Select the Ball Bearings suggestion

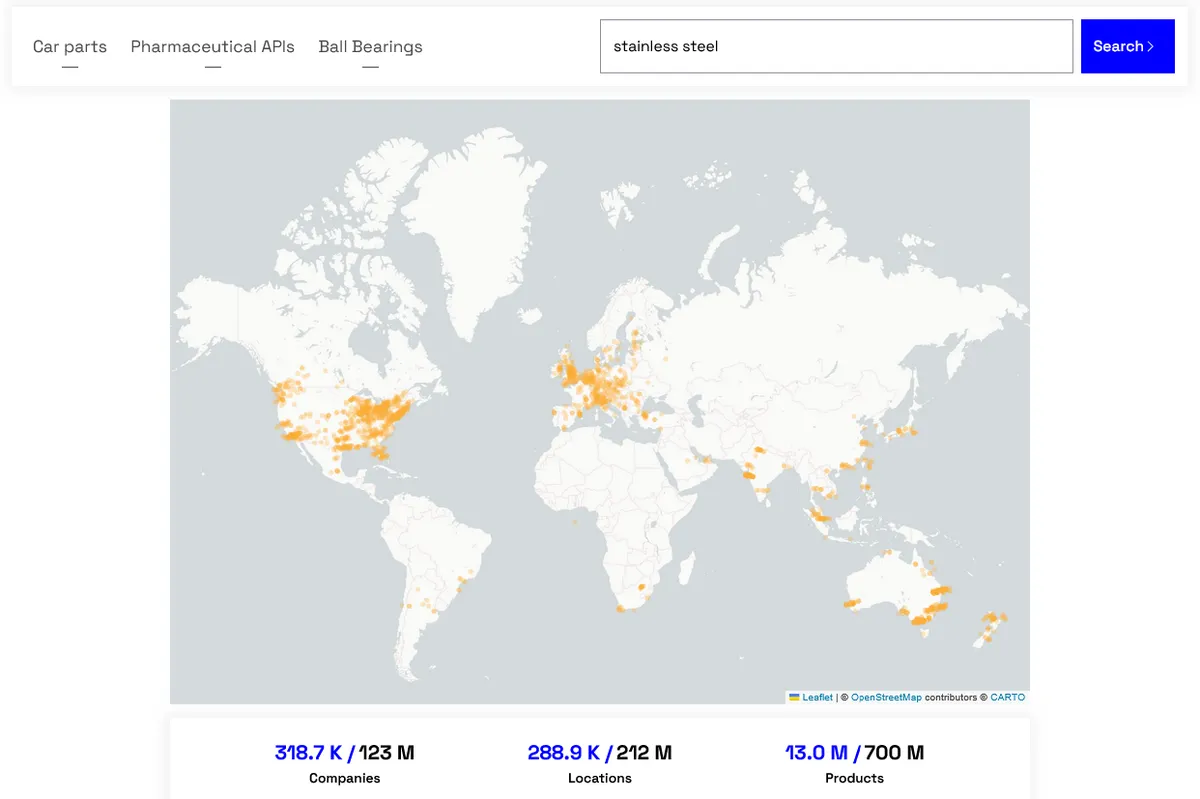click(x=370, y=47)
